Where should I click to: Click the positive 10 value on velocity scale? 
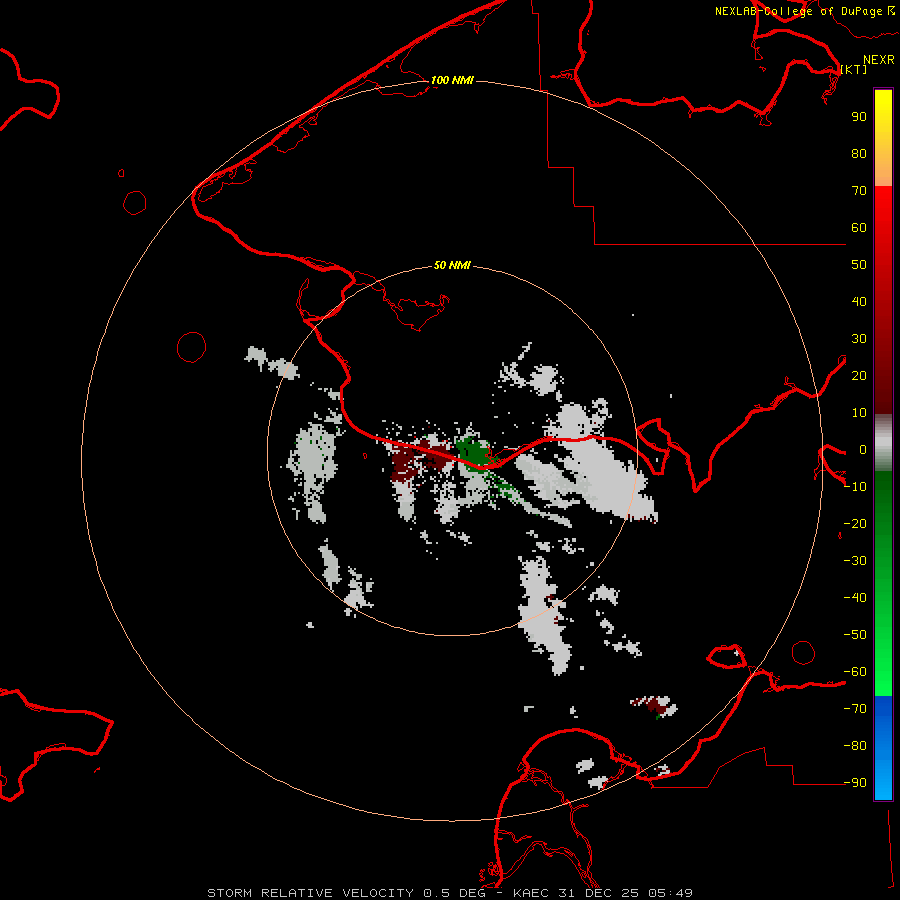pos(859,413)
